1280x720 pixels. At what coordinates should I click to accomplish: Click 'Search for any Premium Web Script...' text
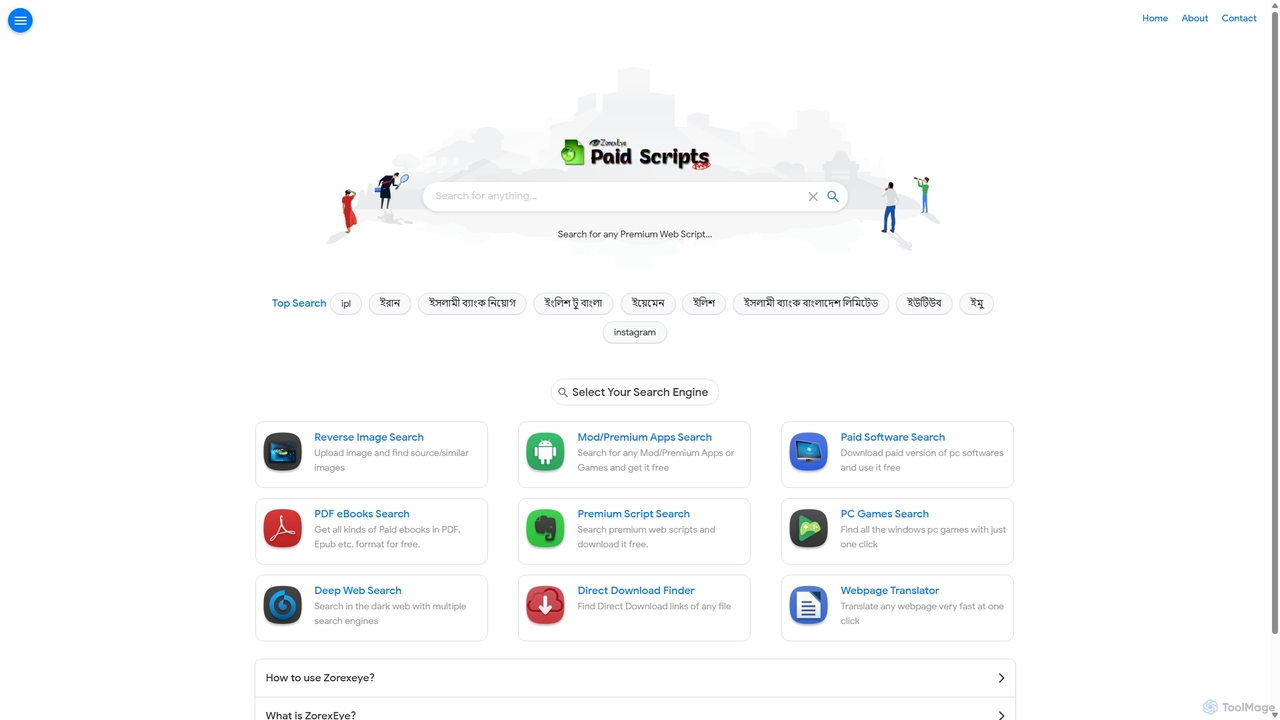(x=635, y=234)
